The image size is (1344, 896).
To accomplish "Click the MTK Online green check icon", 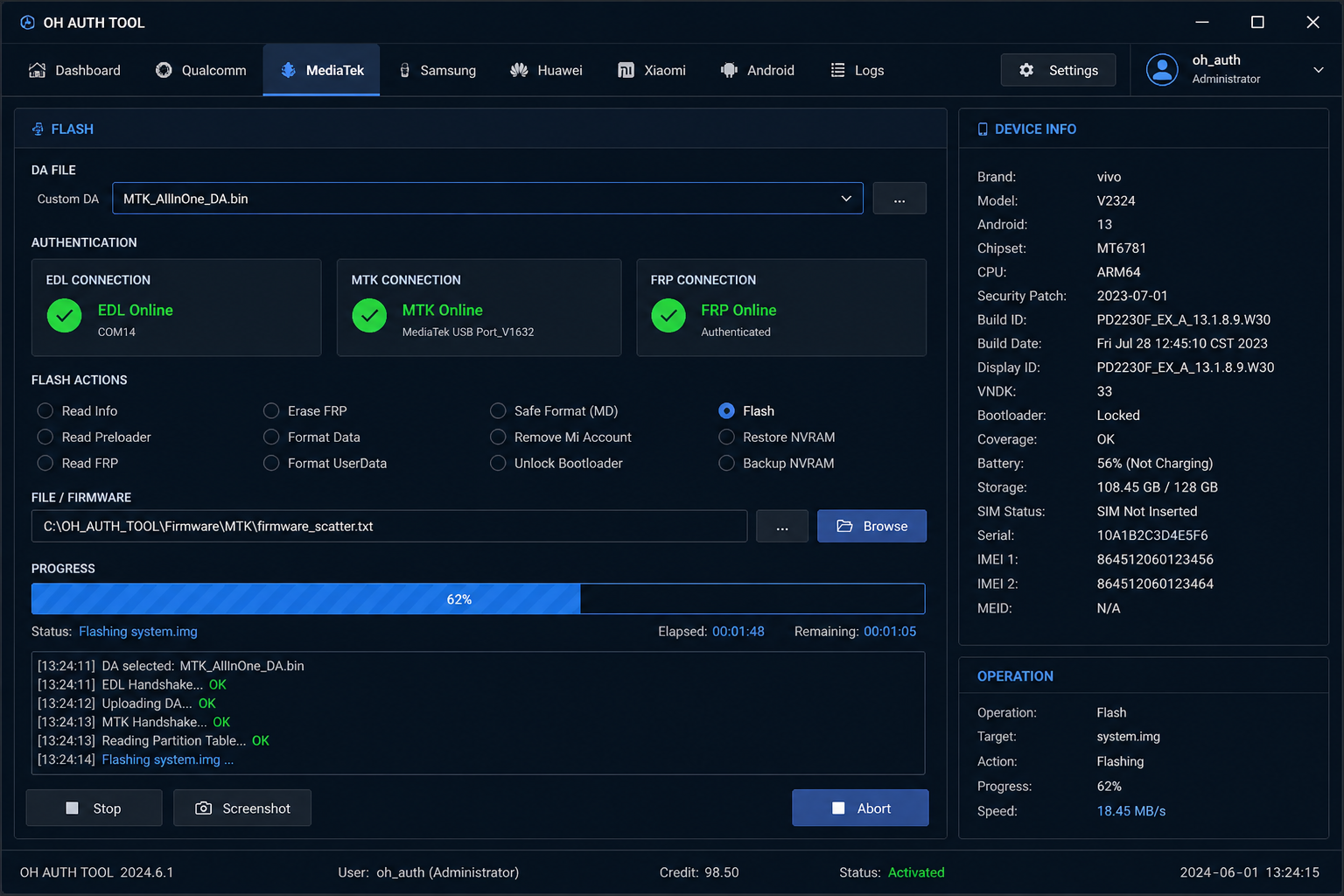I will point(369,316).
